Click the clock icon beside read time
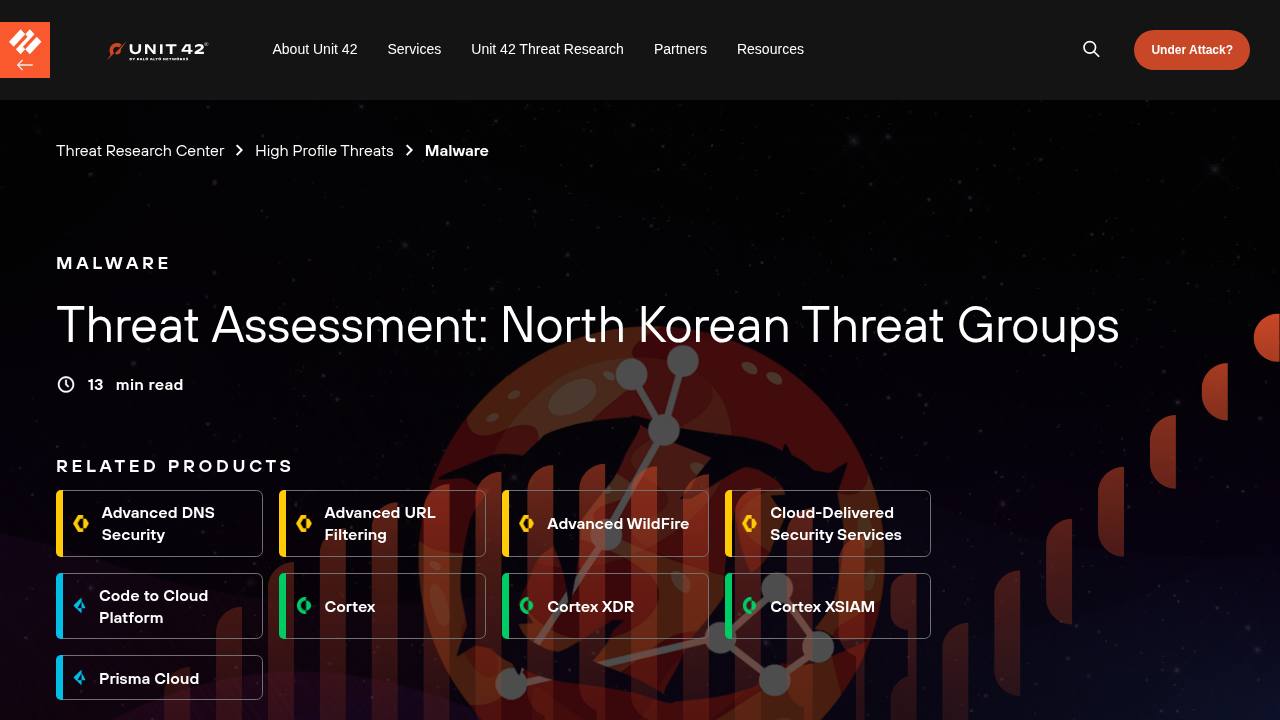 tap(66, 385)
